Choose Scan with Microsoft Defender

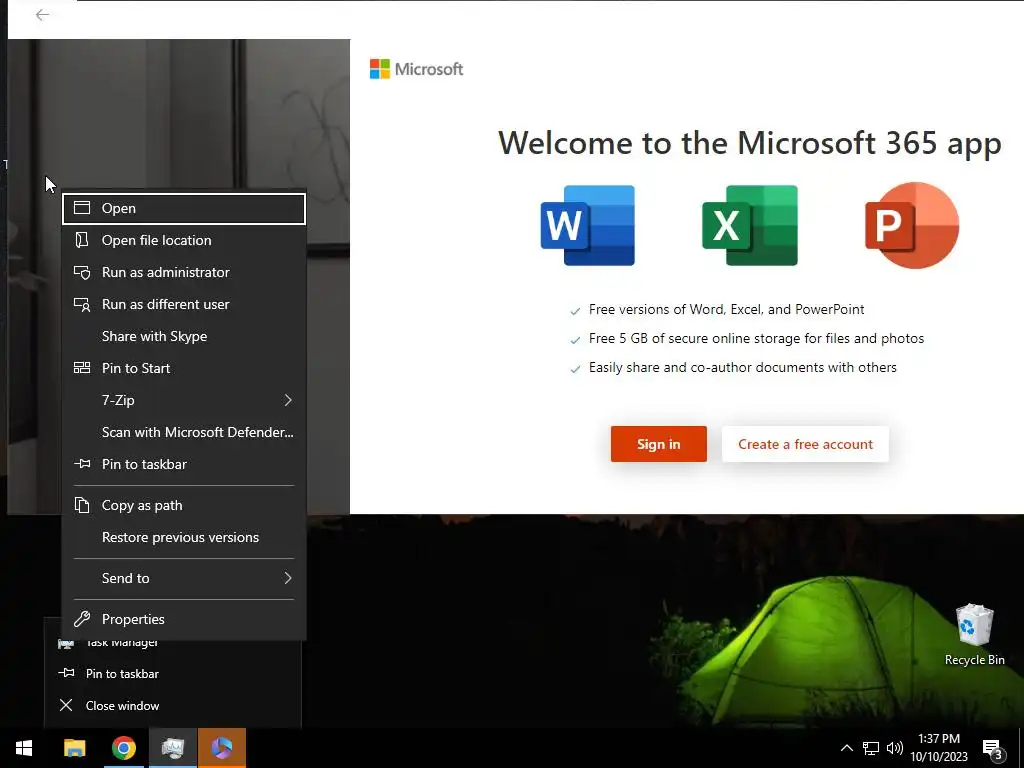(184, 432)
